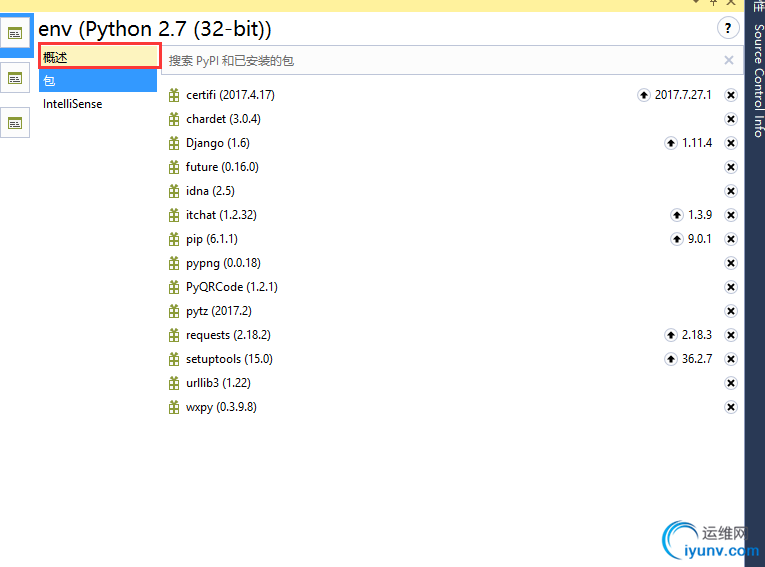The height and width of the screenshot is (567, 765).
Task: Open the help question mark button
Action: tap(728, 28)
